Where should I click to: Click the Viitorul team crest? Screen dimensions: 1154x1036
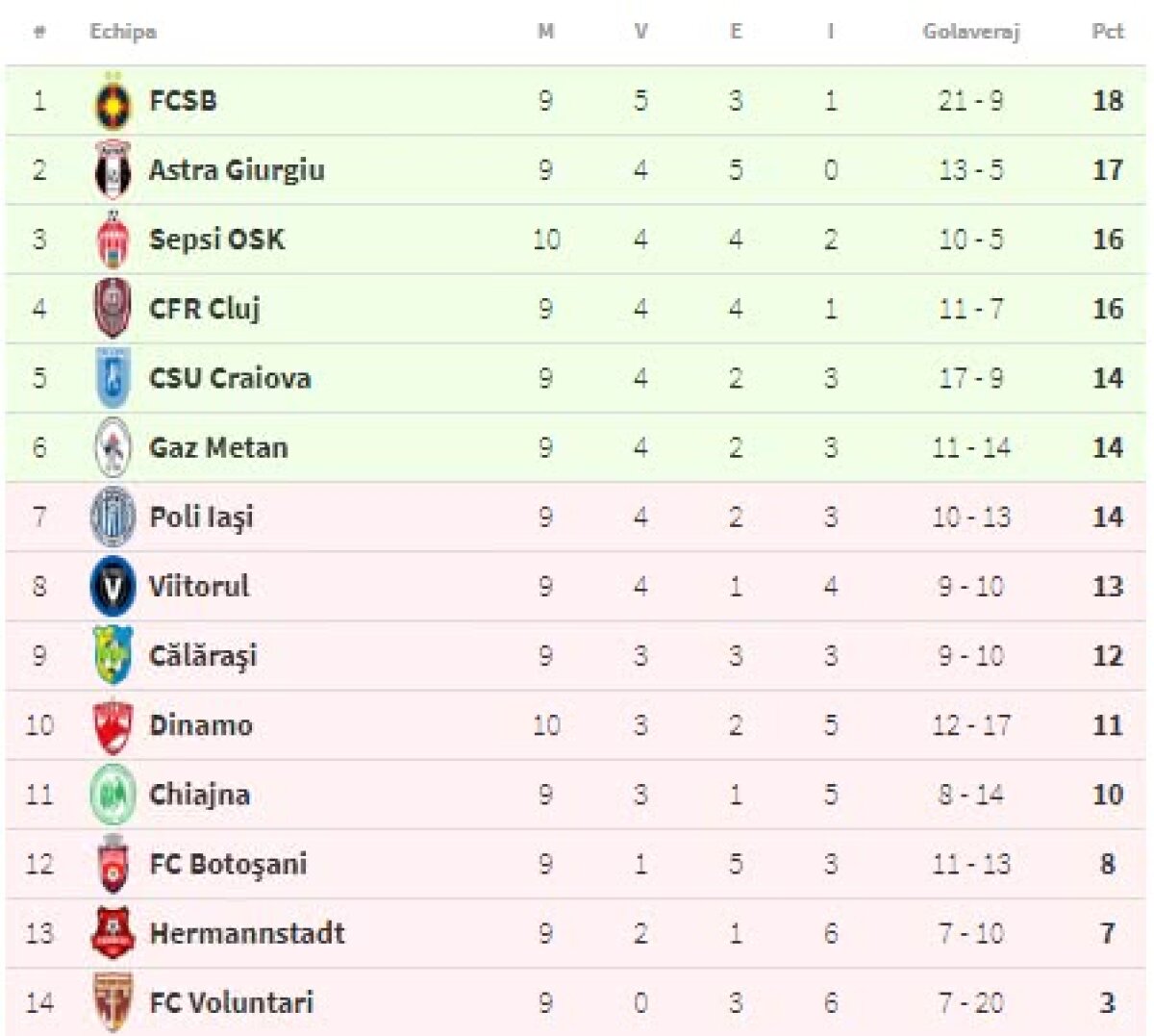click(113, 587)
